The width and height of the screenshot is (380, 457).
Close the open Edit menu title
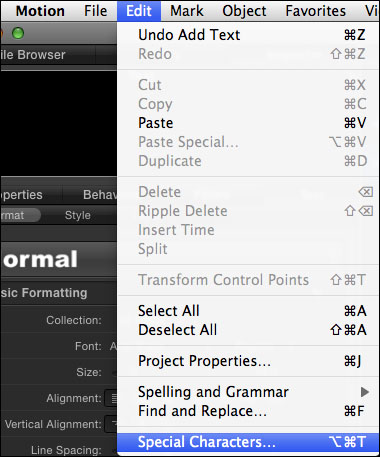[x=139, y=11]
